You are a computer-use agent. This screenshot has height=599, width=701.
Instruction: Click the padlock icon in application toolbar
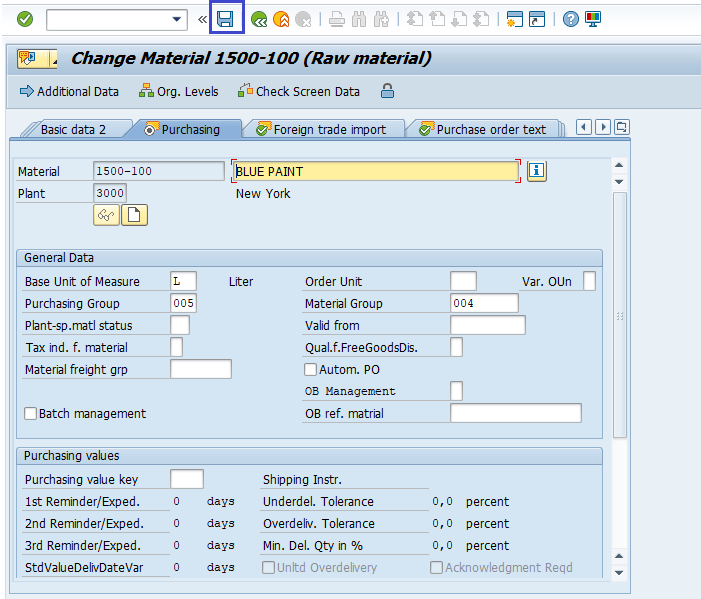tap(387, 91)
